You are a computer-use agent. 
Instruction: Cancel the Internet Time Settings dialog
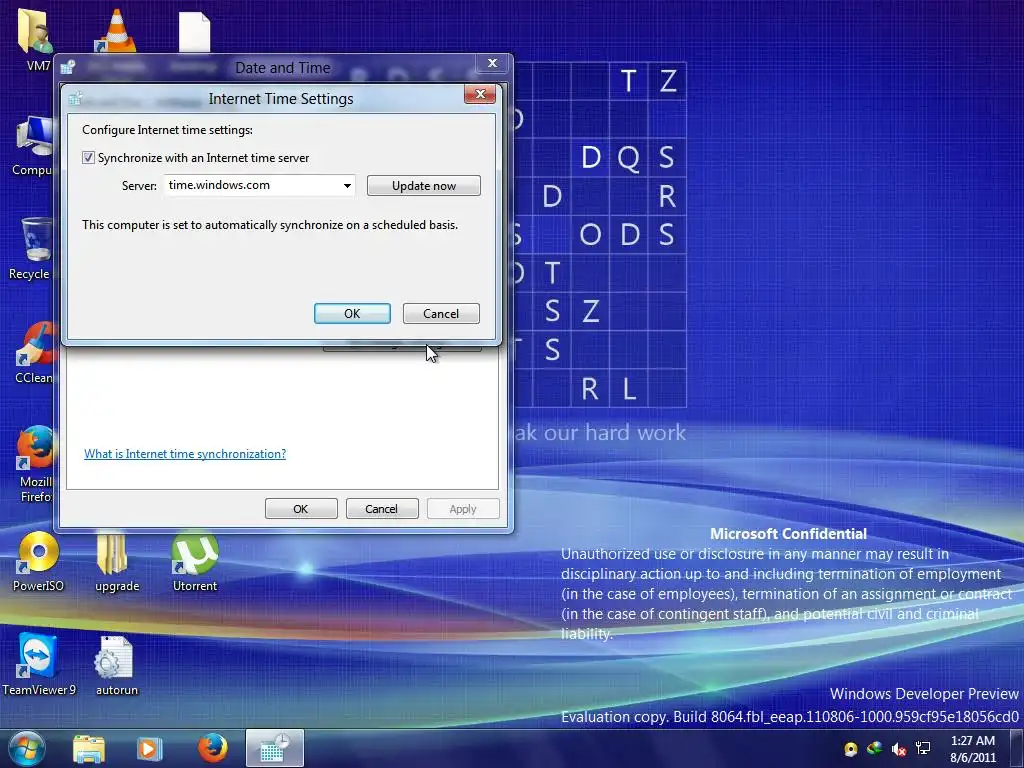click(441, 313)
